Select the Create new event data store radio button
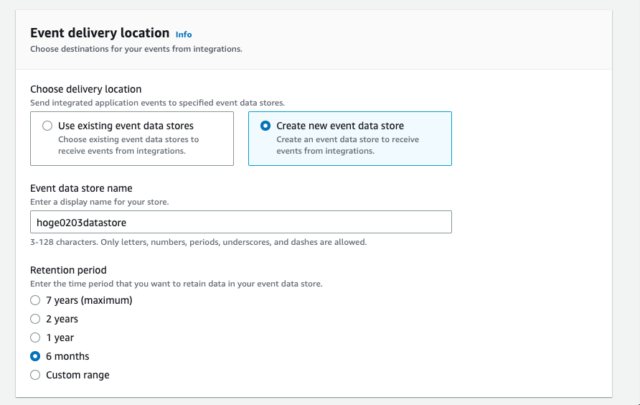 [x=265, y=126]
